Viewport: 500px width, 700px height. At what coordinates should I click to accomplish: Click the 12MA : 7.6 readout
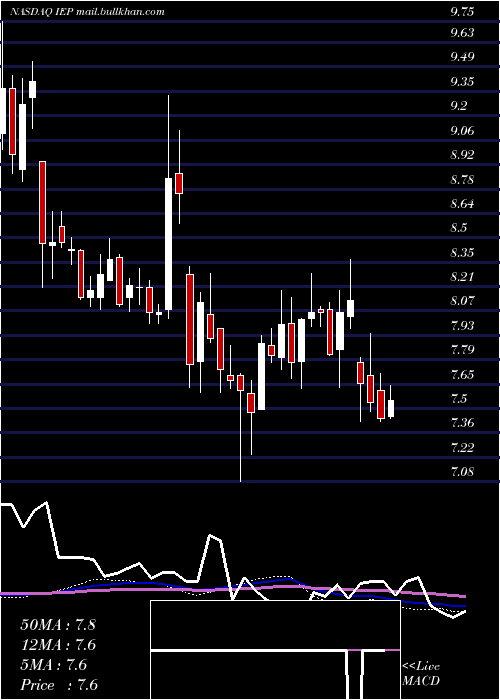(x=58, y=645)
